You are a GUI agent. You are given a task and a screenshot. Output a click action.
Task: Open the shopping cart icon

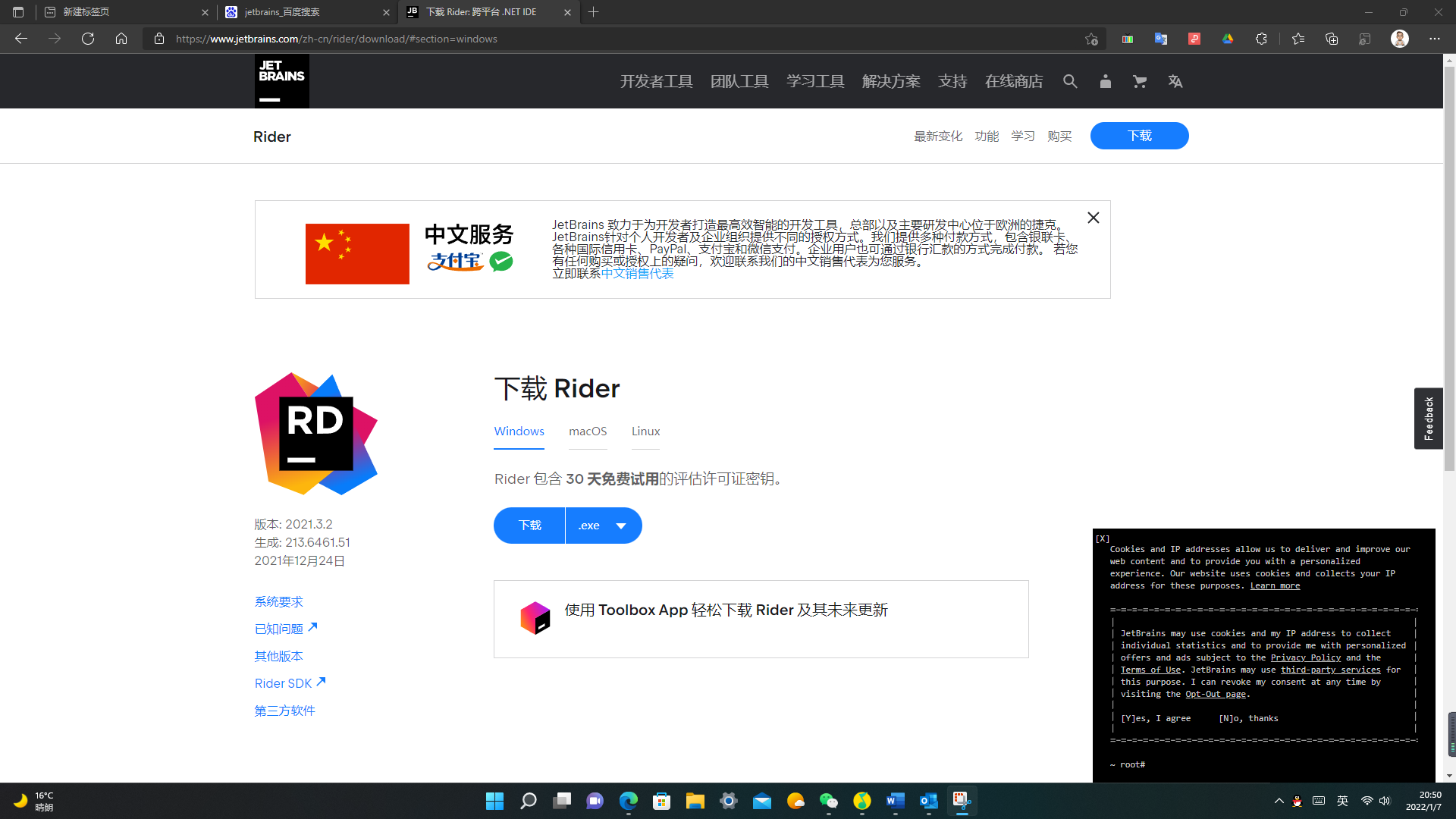tap(1139, 81)
